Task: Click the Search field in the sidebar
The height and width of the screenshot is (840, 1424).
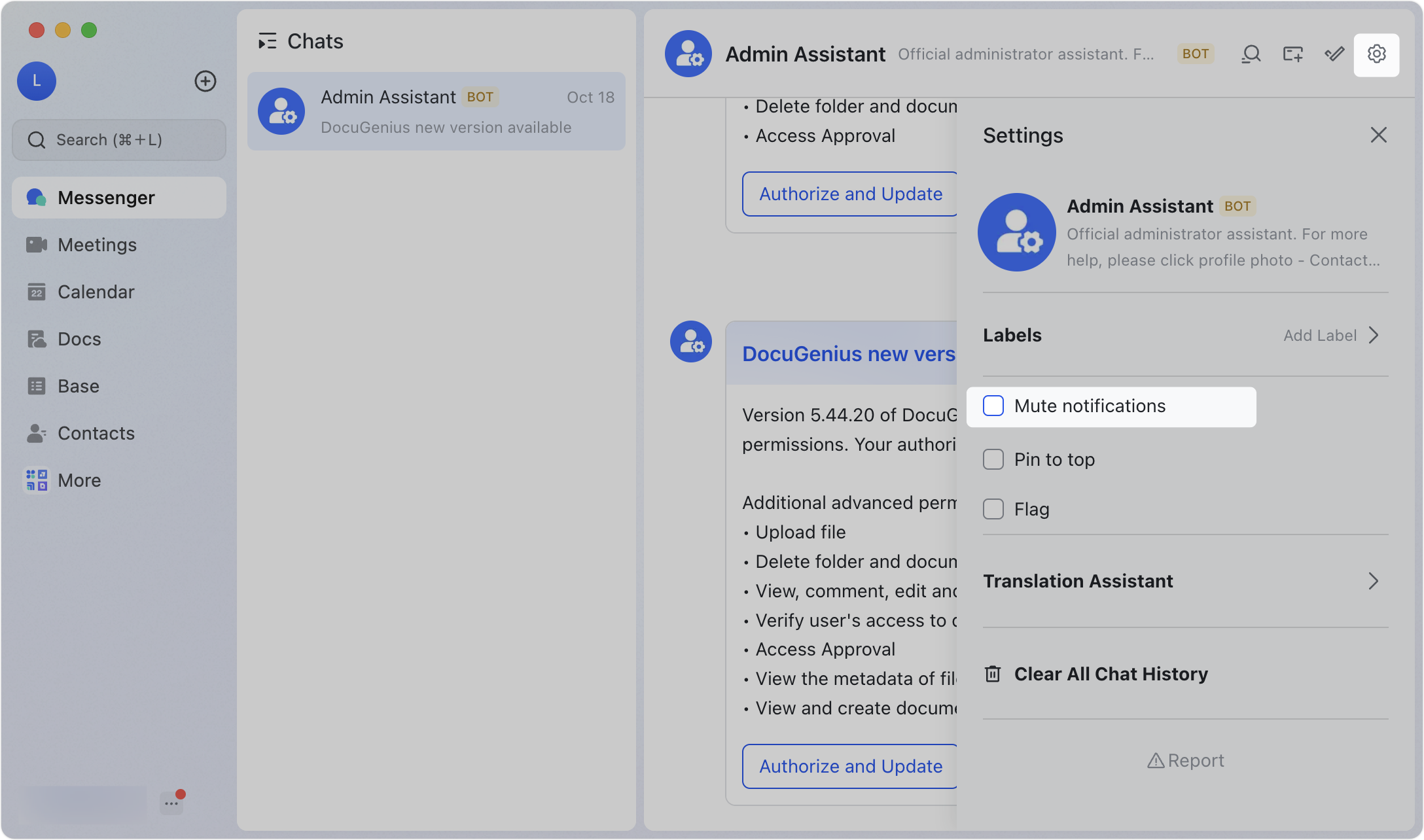Action: coord(118,139)
